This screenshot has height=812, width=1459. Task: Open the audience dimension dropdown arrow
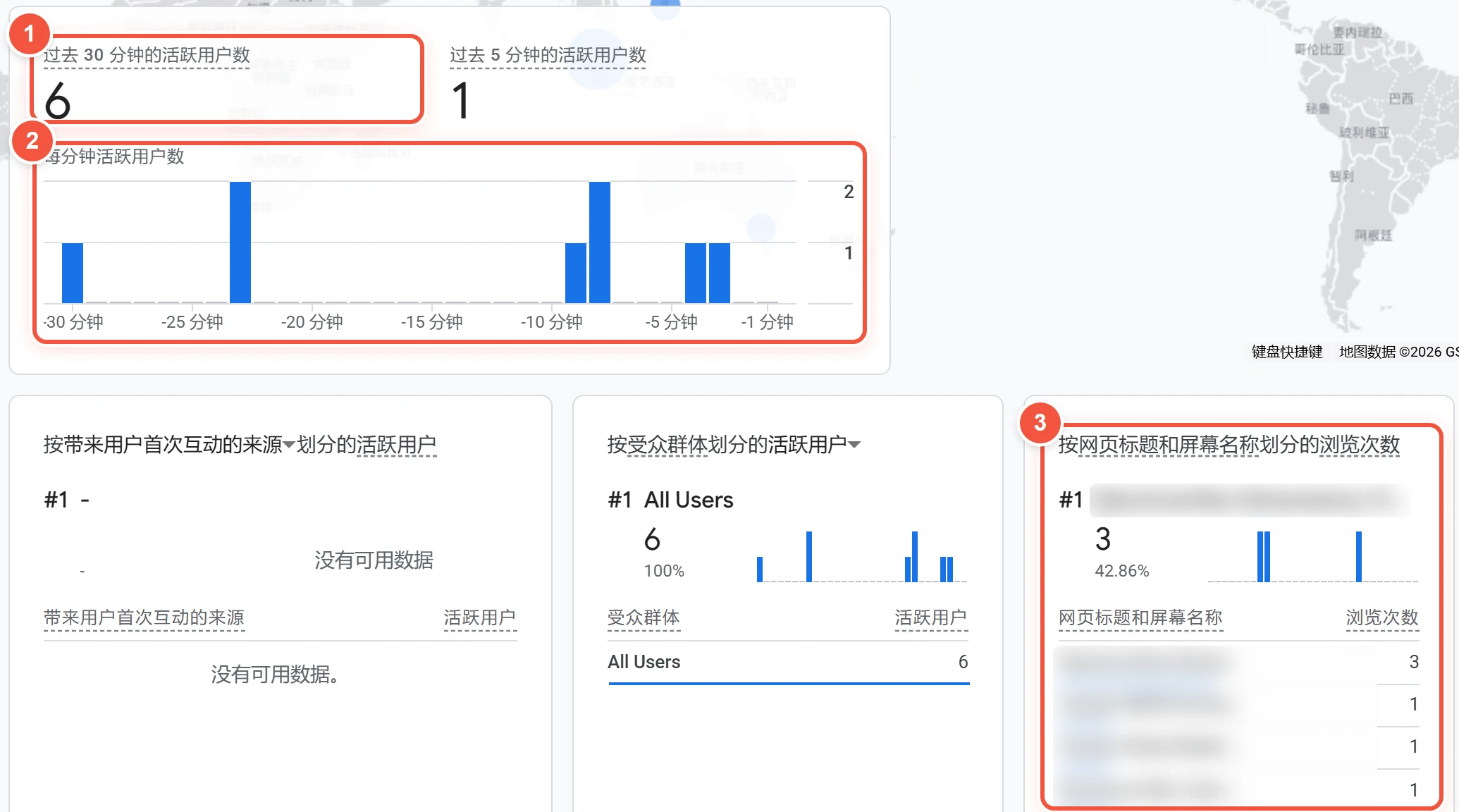[x=854, y=445]
